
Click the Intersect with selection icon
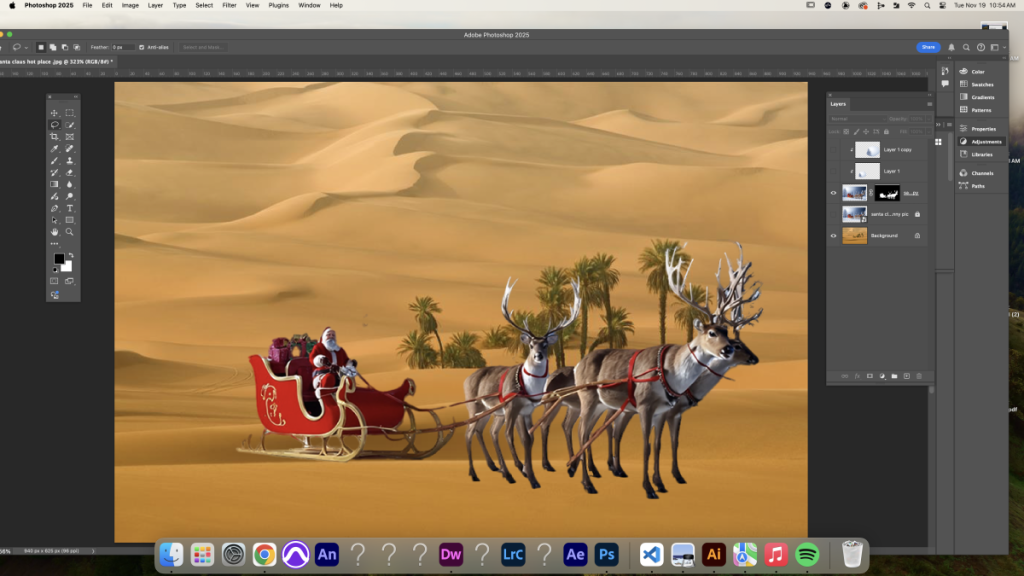coord(76,47)
